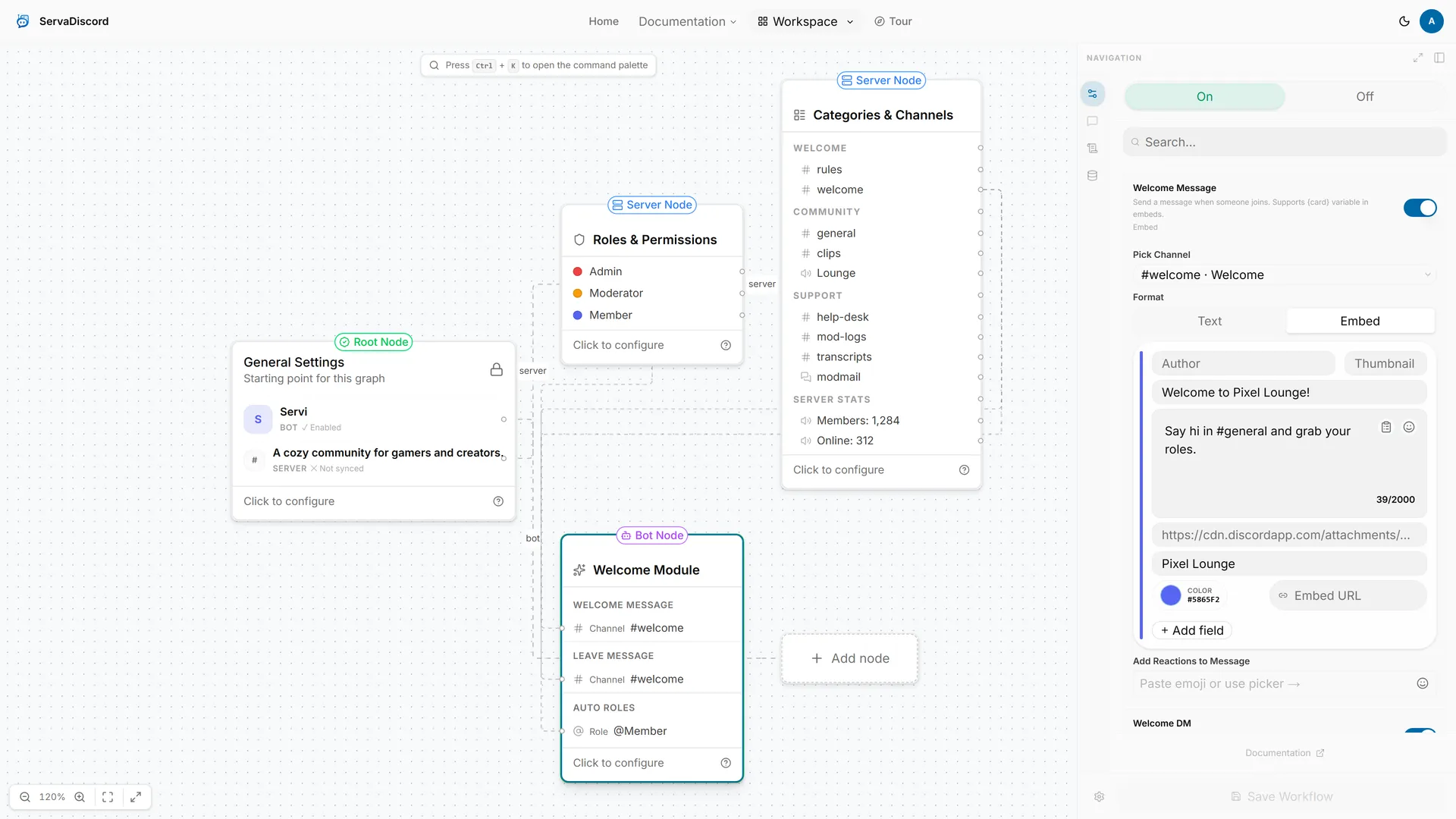Open Documentation link in panel footer
The image size is (1456, 819).
pyautogui.click(x=1285, y=753)
